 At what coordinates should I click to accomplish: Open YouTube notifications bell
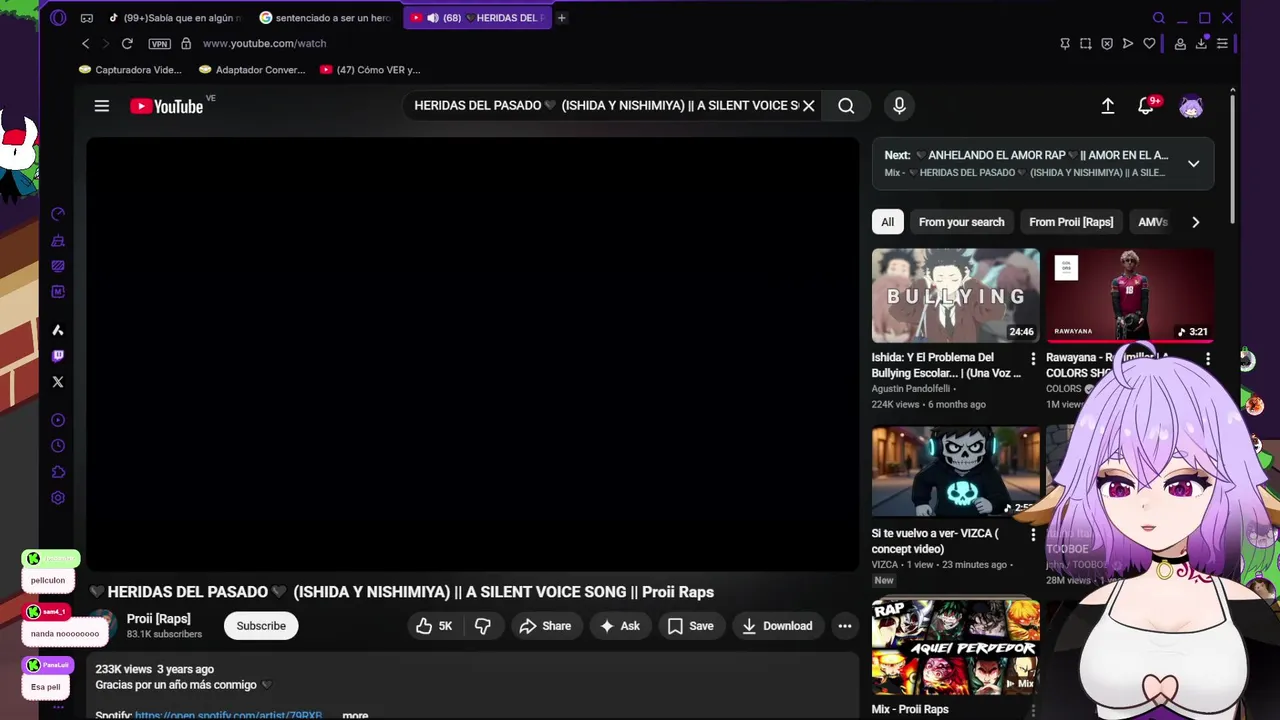1147,106
